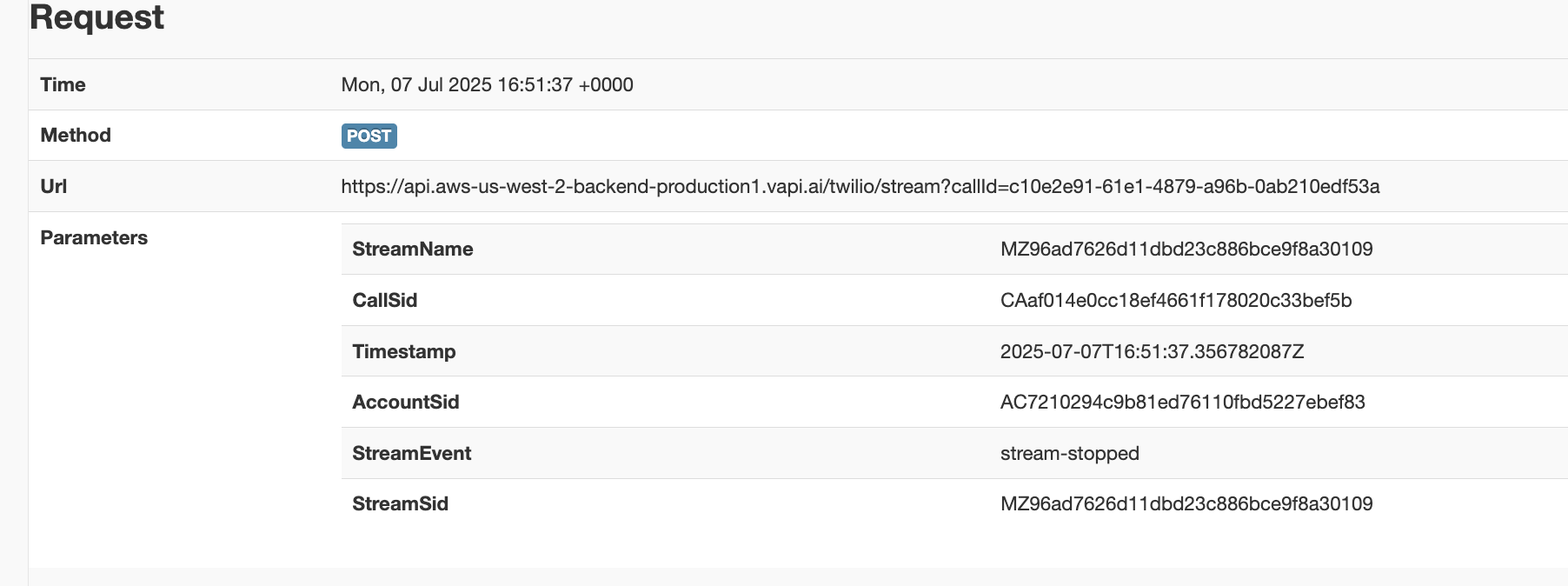Click the StreamSid value in last row
The width and height of the screenshot is (1568, 586).
1186,503
